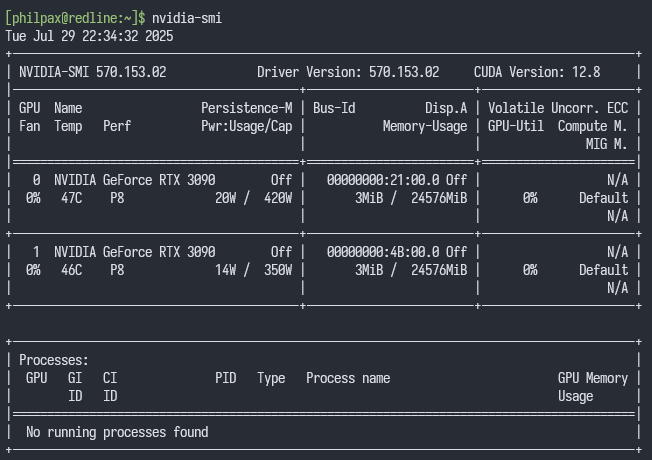
Task: Click the Disp.A column header
Action: (x=446, y=108)
